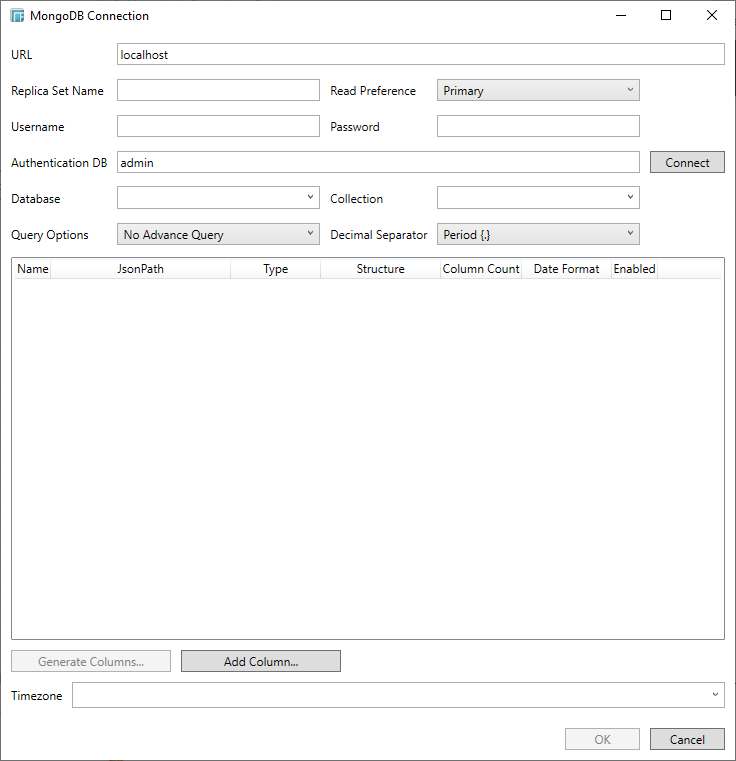Expand the Timezone dropdown
Screen dimensions: 736x761
tap(397, 695)
